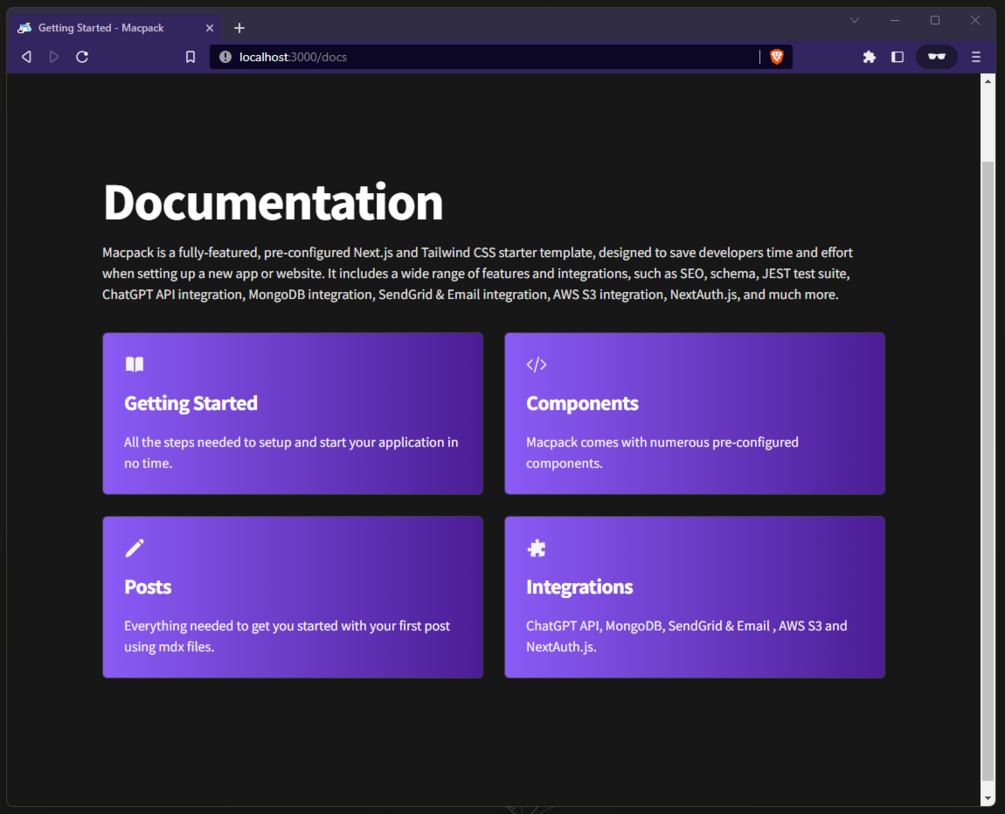The image size is (1005, 814).
Task: Minimize the browser window
Action: click(895, 21)
